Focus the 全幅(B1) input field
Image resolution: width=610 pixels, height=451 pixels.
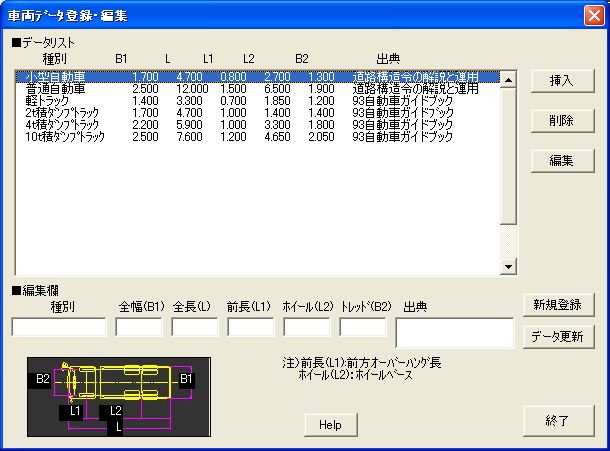[139, 327]
